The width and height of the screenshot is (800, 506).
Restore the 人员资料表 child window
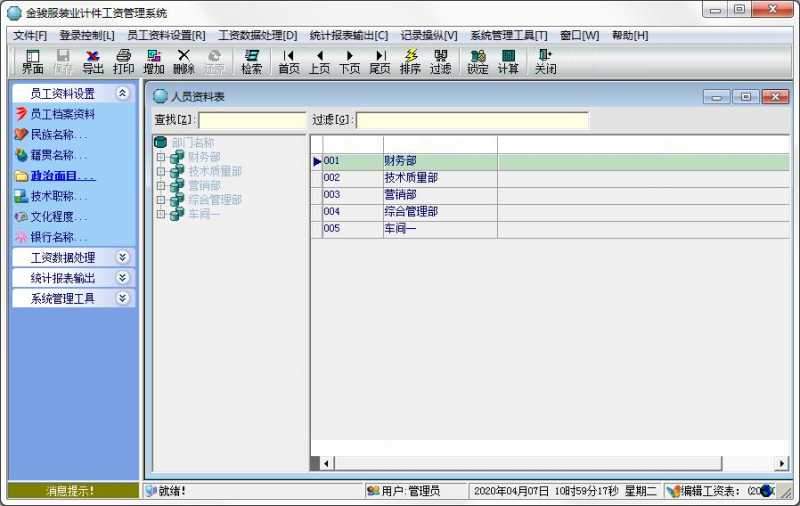745,96
